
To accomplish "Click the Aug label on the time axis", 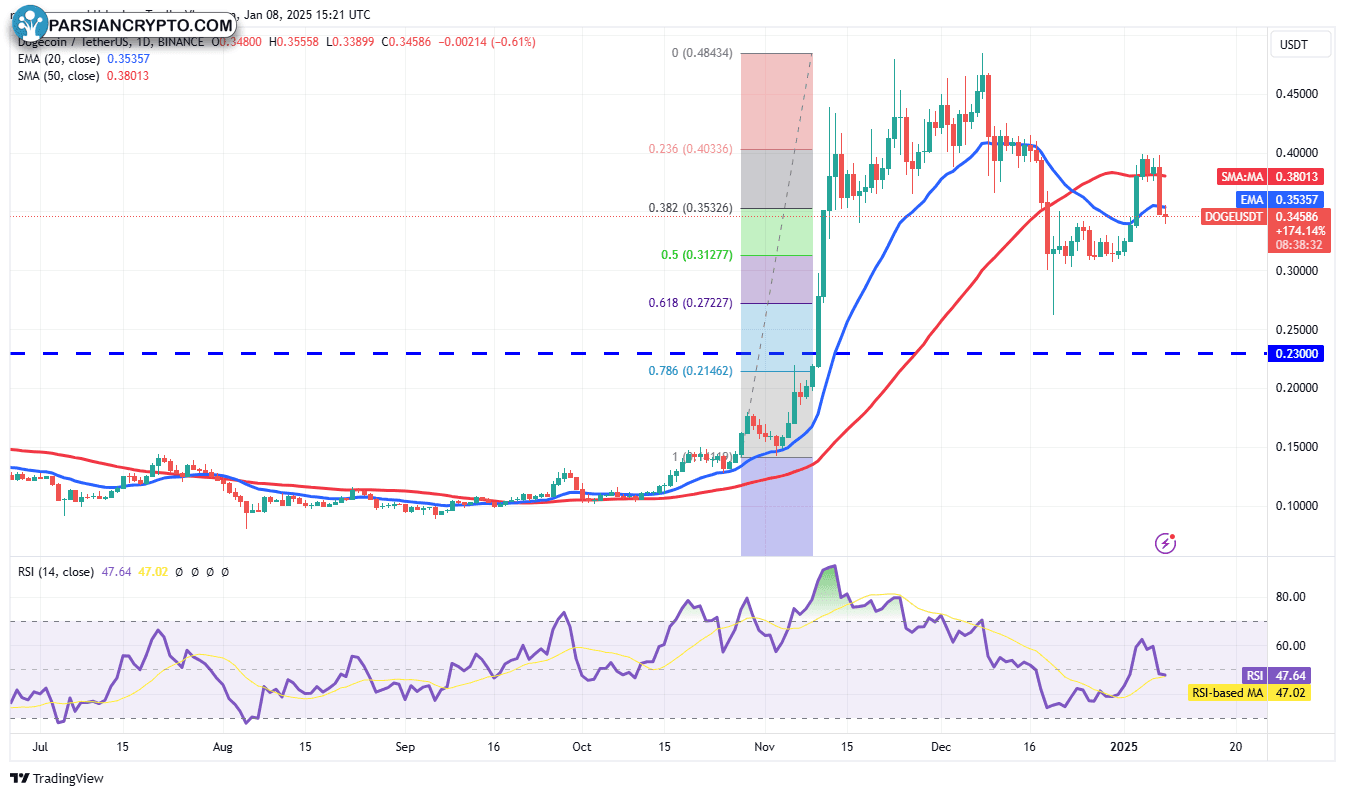I will tap(223, 747).
